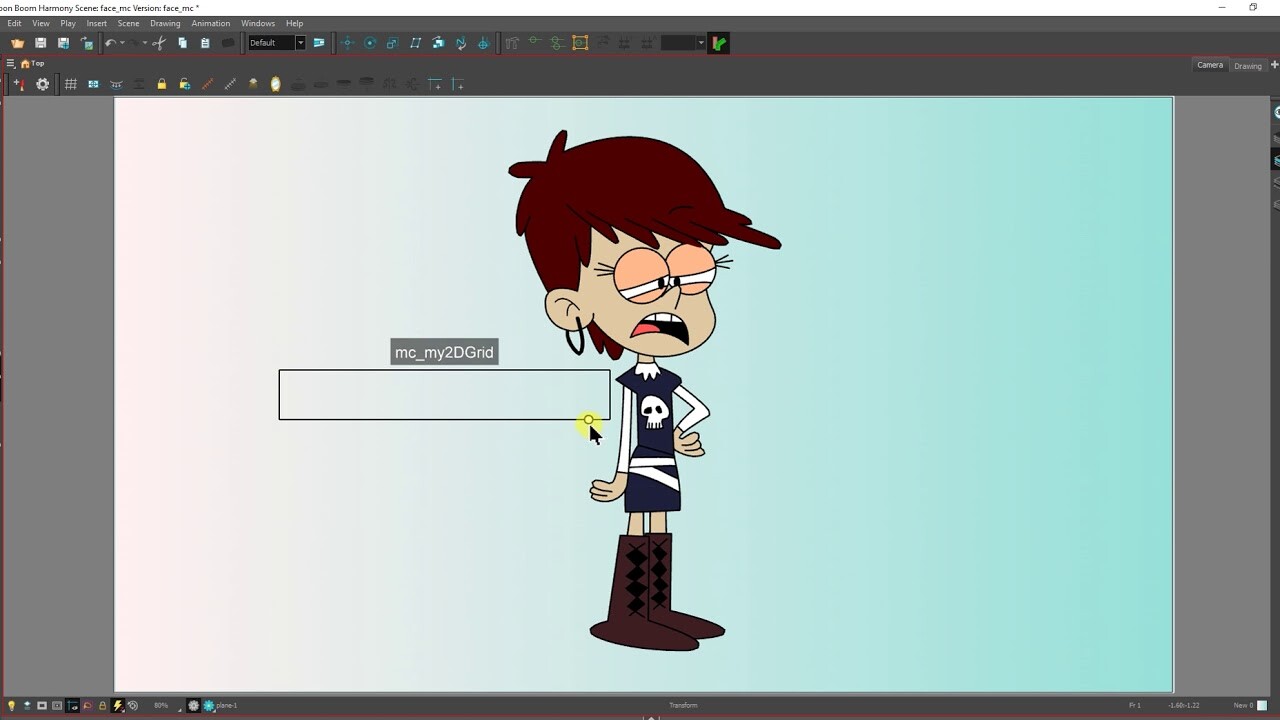
Task: Click the Top breadcrumb home label
Action: 33,63
